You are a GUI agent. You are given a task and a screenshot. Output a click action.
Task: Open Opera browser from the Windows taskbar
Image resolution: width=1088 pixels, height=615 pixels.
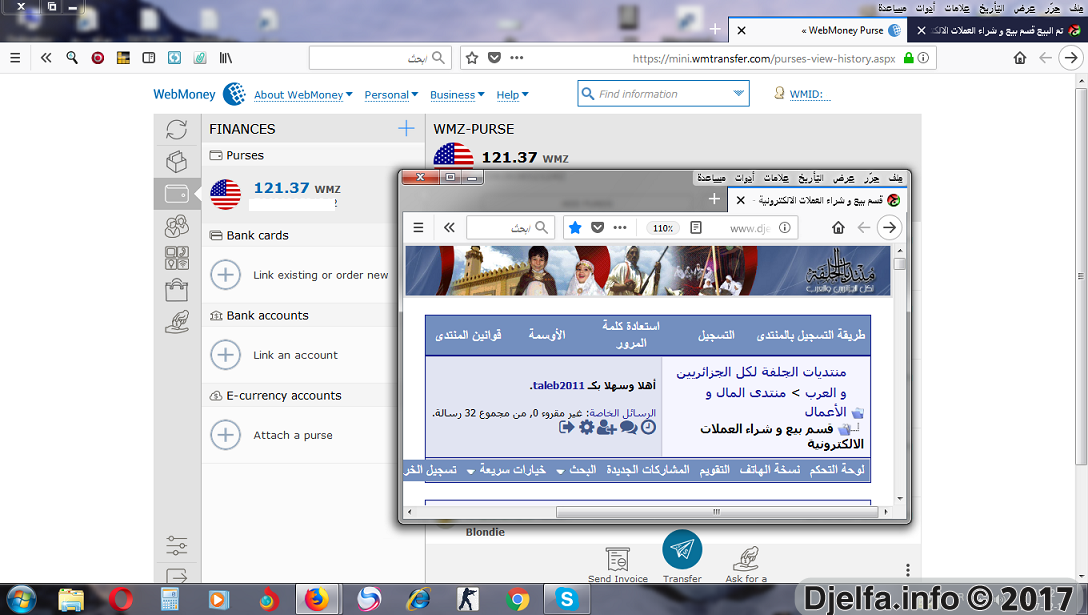point(121,599)
